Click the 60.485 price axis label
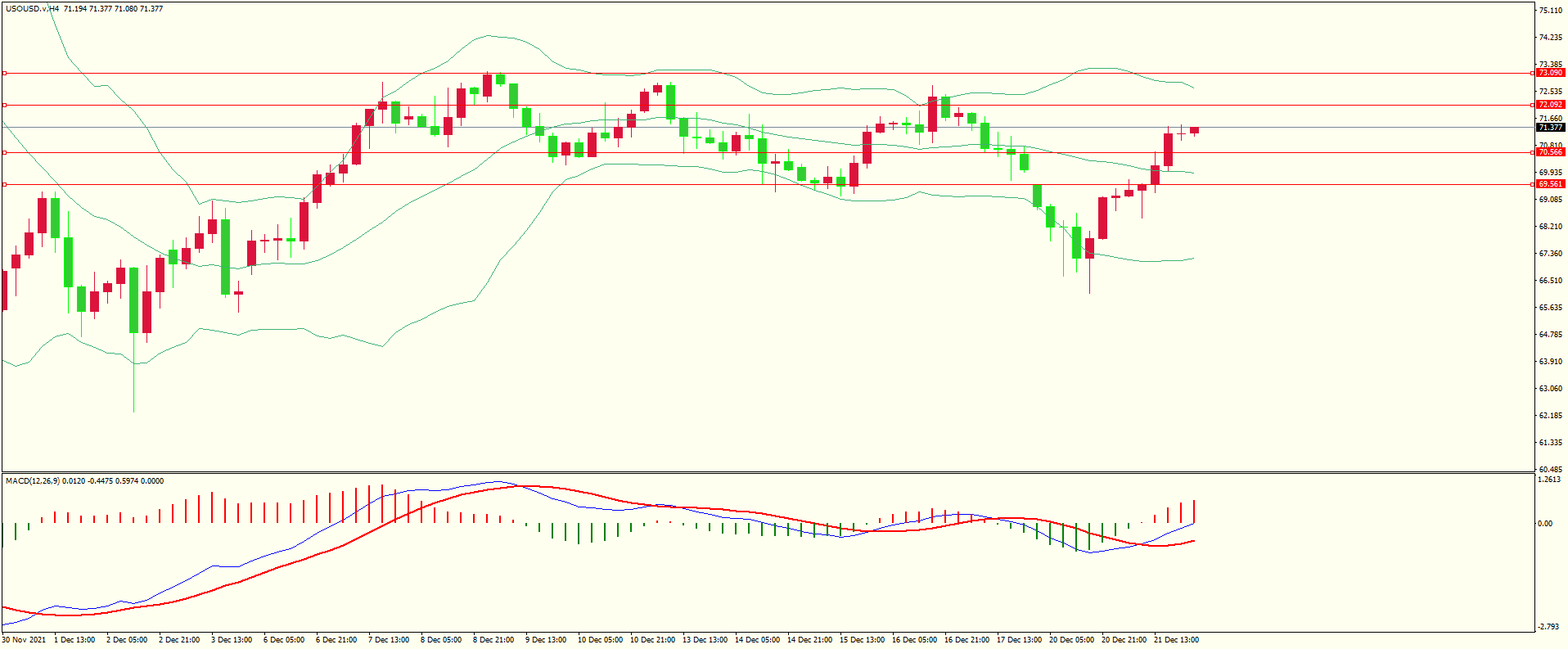 click(1550, 469)
